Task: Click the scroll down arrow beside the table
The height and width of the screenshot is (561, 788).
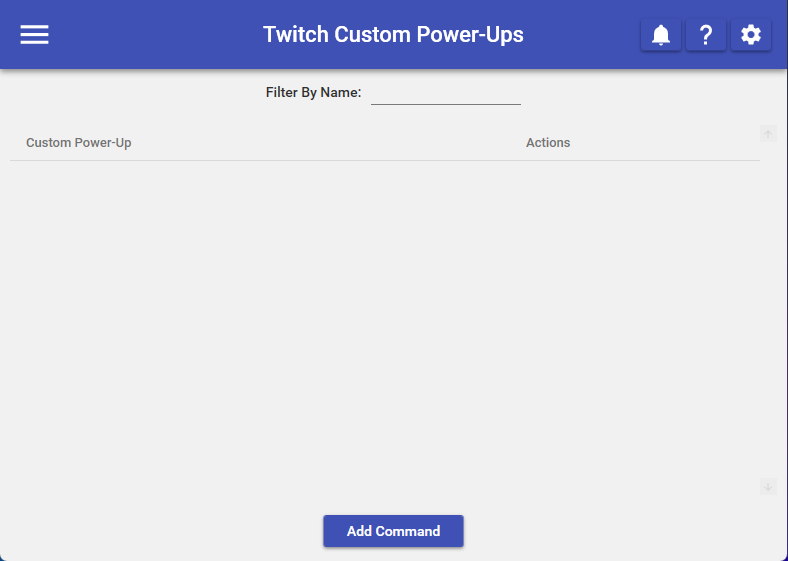Action: point(768,487)
